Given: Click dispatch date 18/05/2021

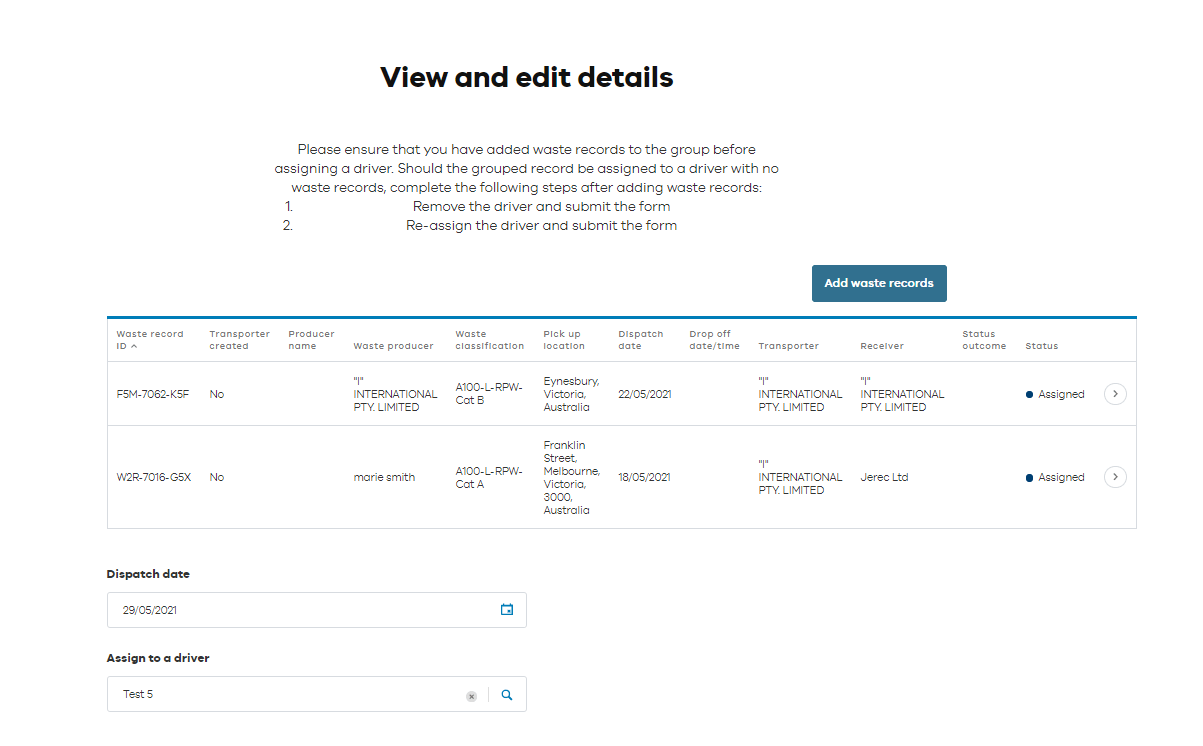Looking at the screenshot, I should [x=644, y=477].
